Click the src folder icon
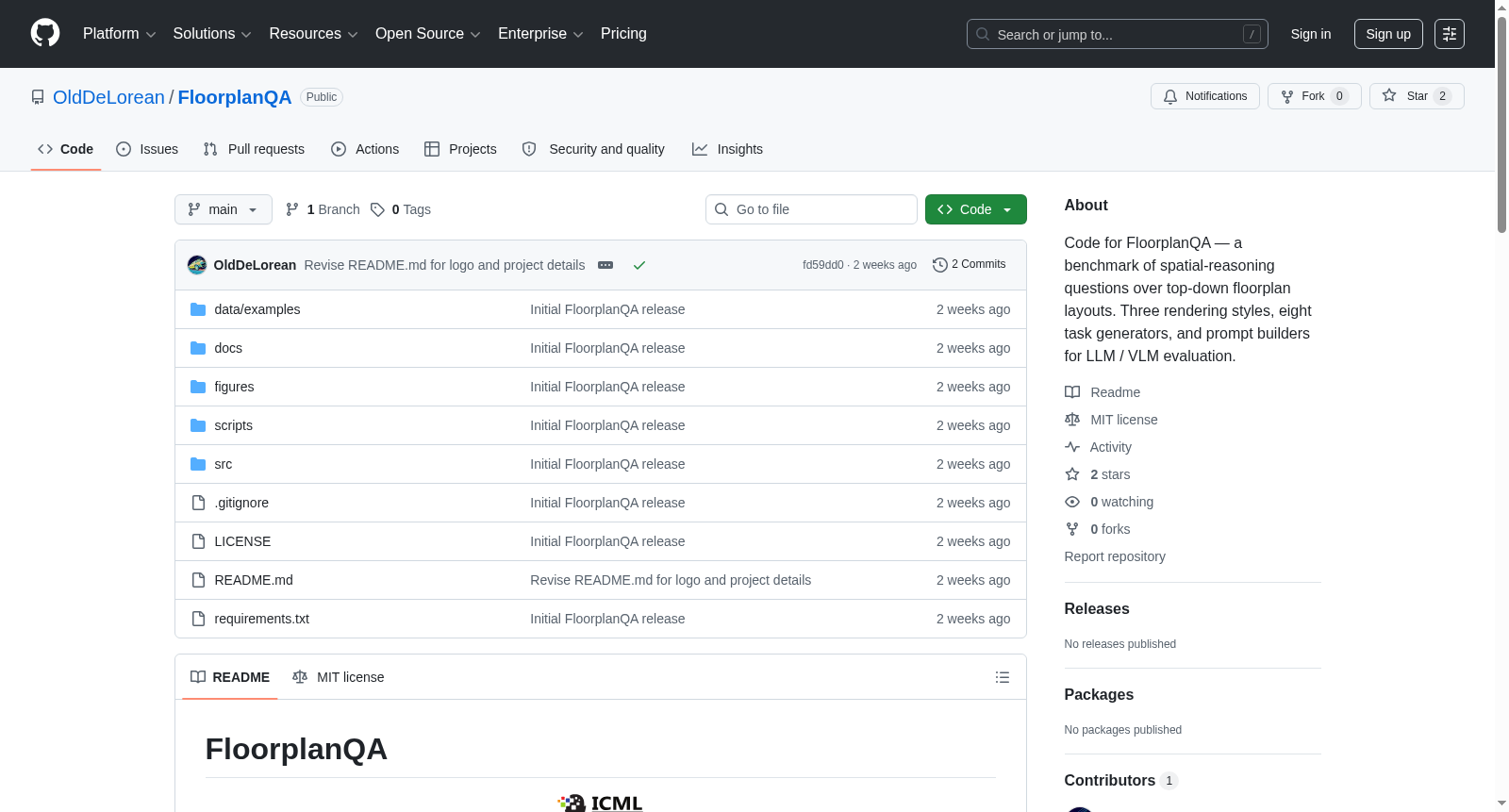The image size is (1509, 812). pos(198,464)
